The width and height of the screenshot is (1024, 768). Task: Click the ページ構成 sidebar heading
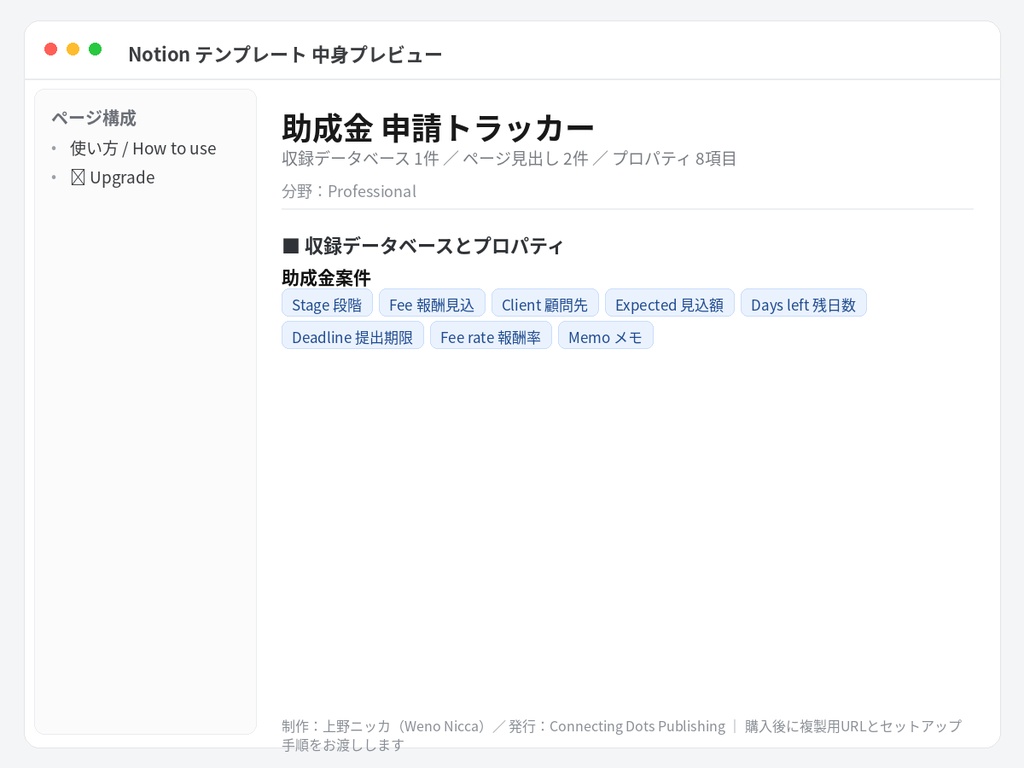[94, 118]
